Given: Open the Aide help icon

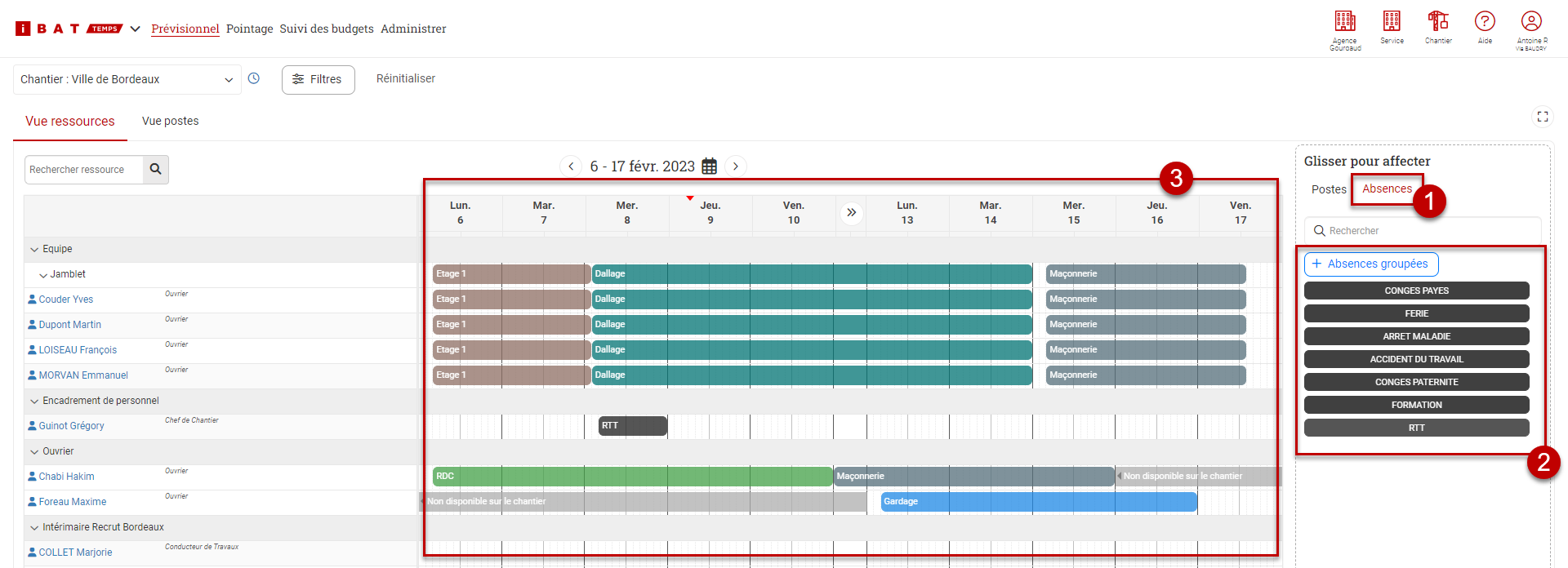Looking at the screenshot, I should [x=1485, y=22].
